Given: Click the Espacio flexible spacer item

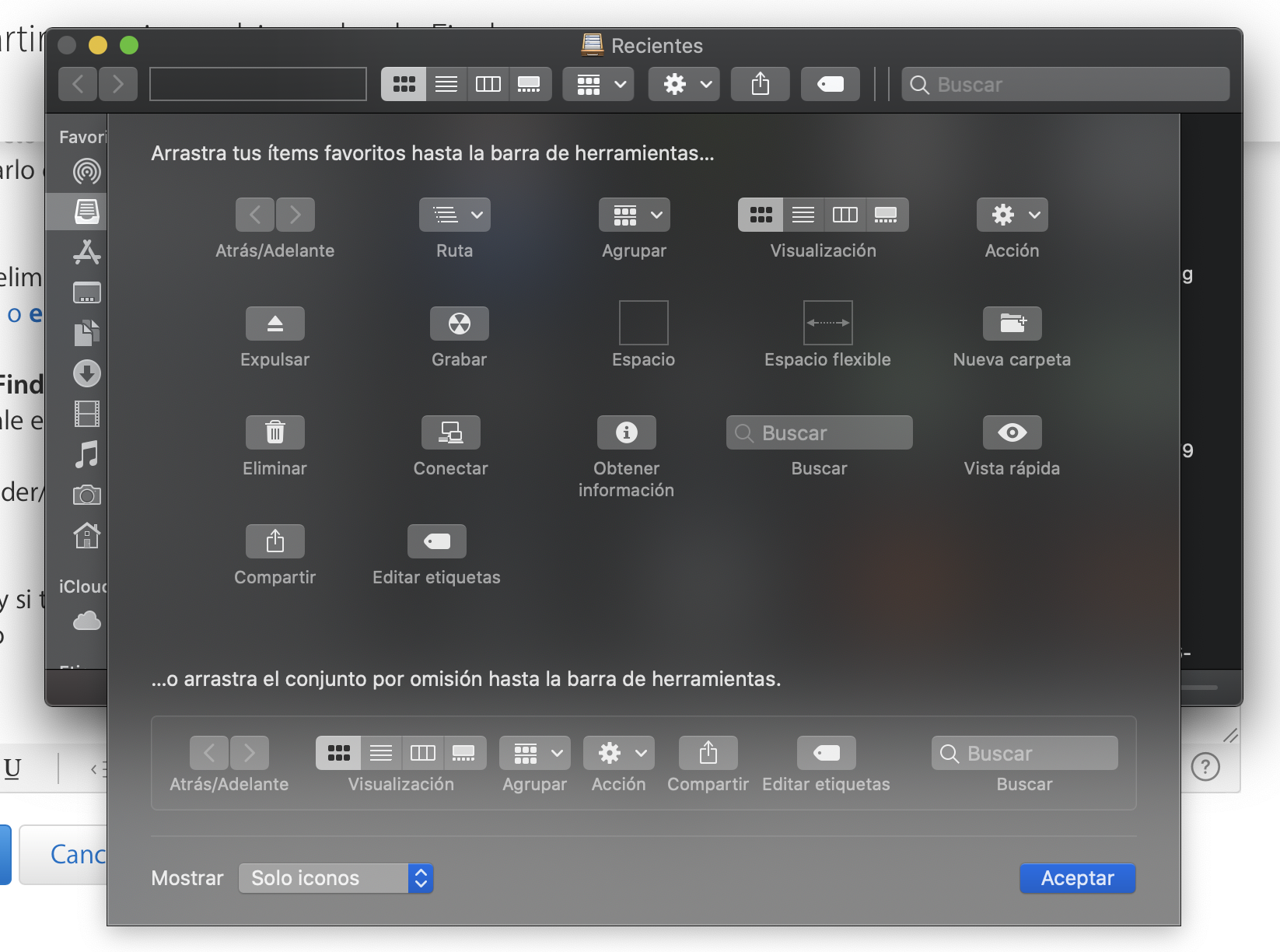Looking at the screenshot, I should point(828,323).
